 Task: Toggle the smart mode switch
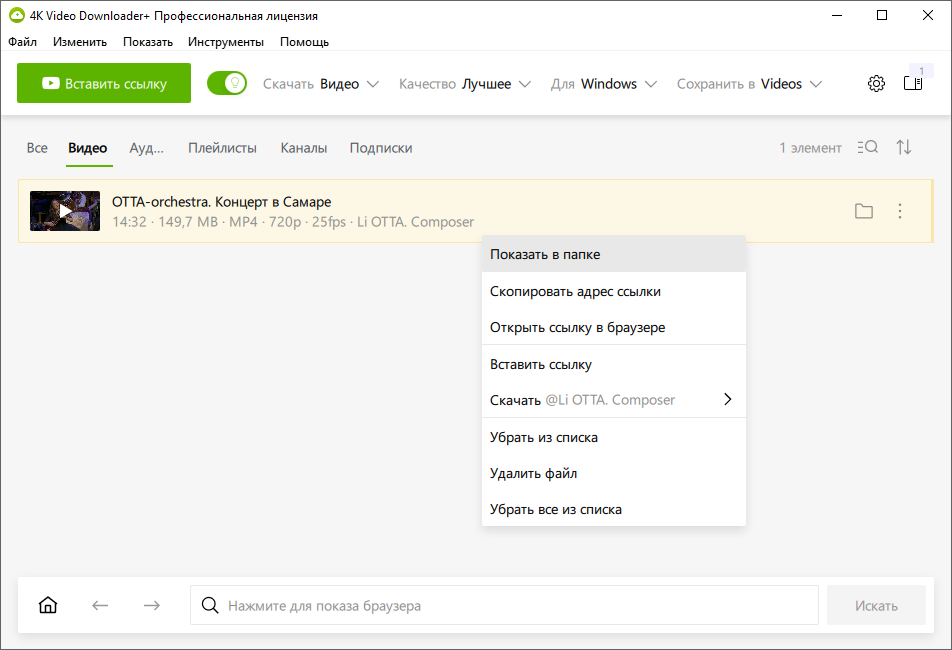(227, 84)
